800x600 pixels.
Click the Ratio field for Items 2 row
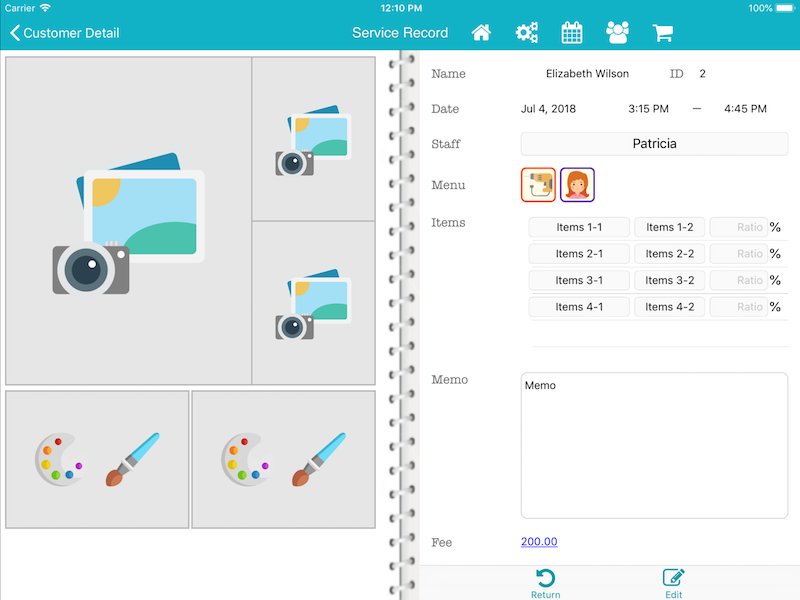coord(739,254)
